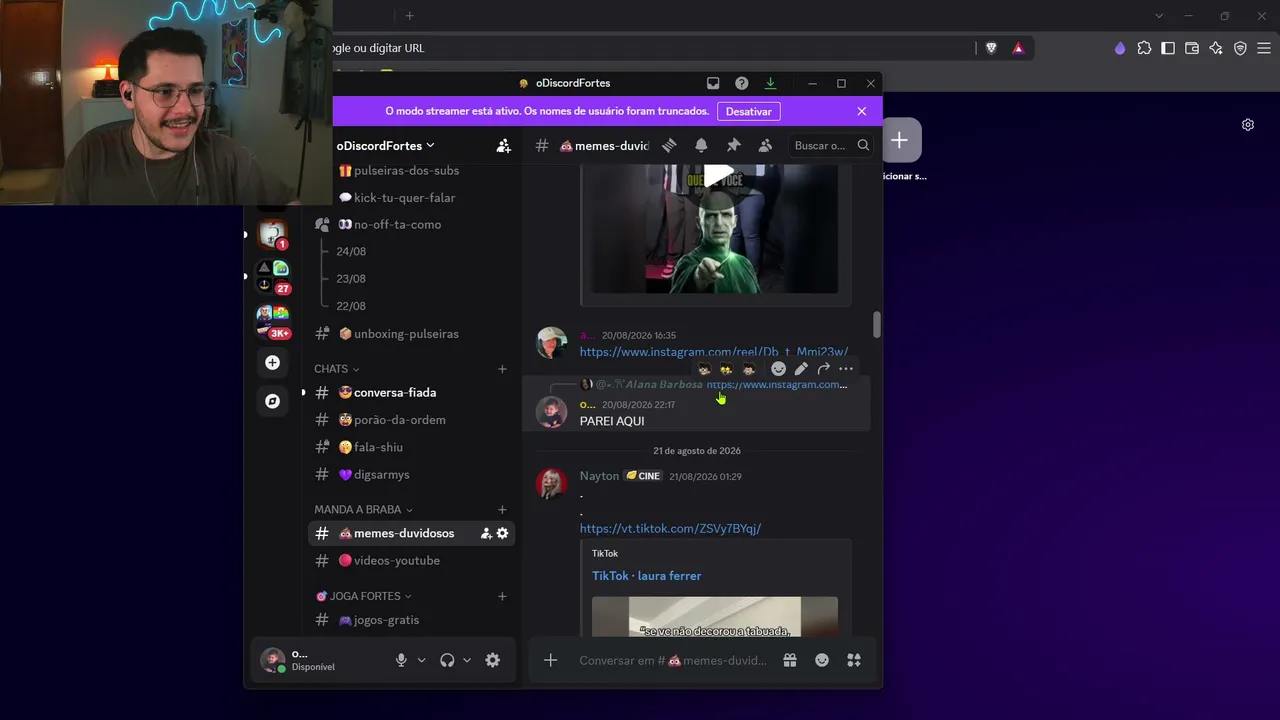
Task: Focus the Conversar em memes-duvidosos message box
Action: pyautogui.click(x=672, y=660)
